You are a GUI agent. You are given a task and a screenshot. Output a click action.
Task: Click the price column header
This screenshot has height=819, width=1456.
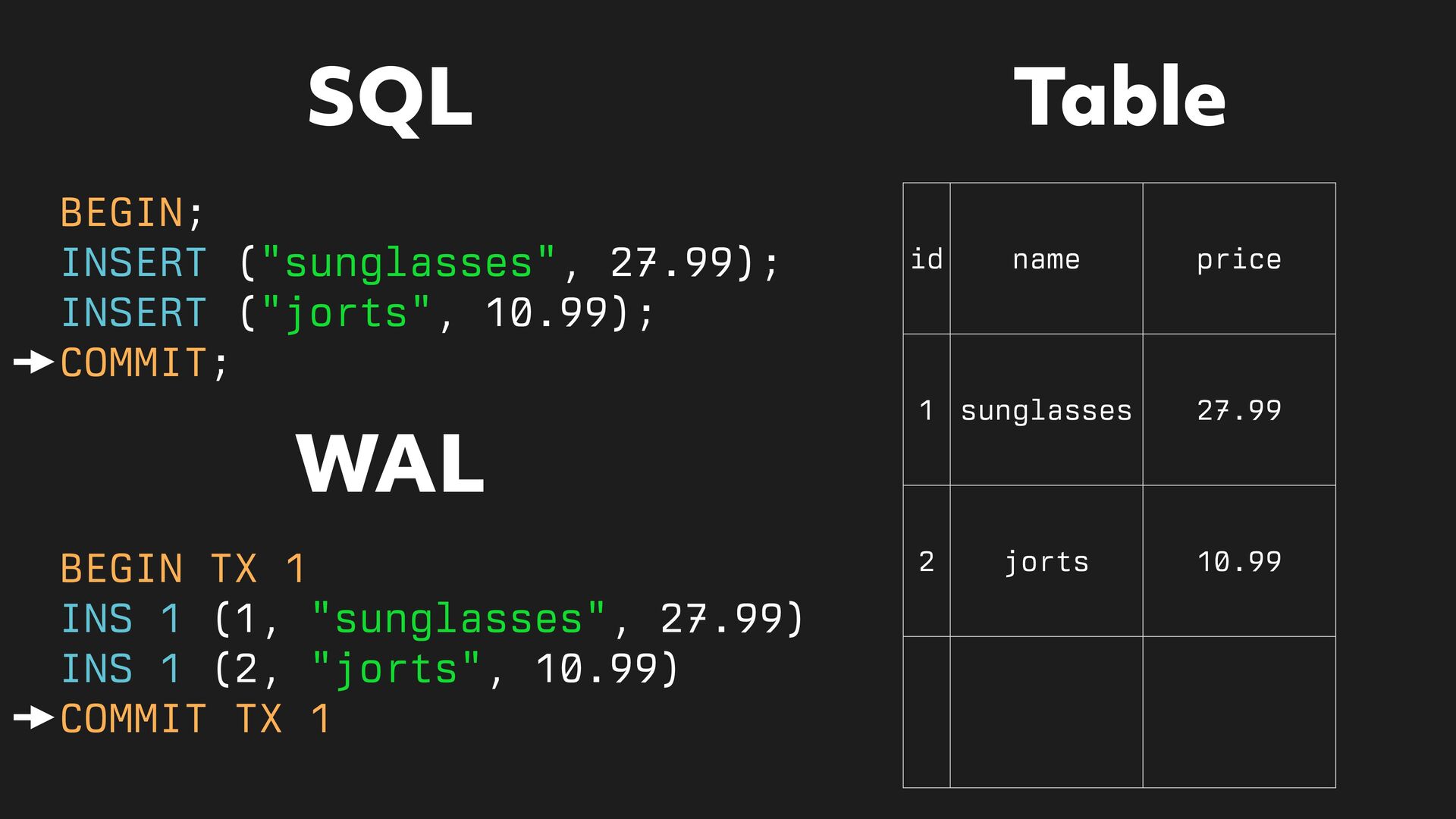1238,259
